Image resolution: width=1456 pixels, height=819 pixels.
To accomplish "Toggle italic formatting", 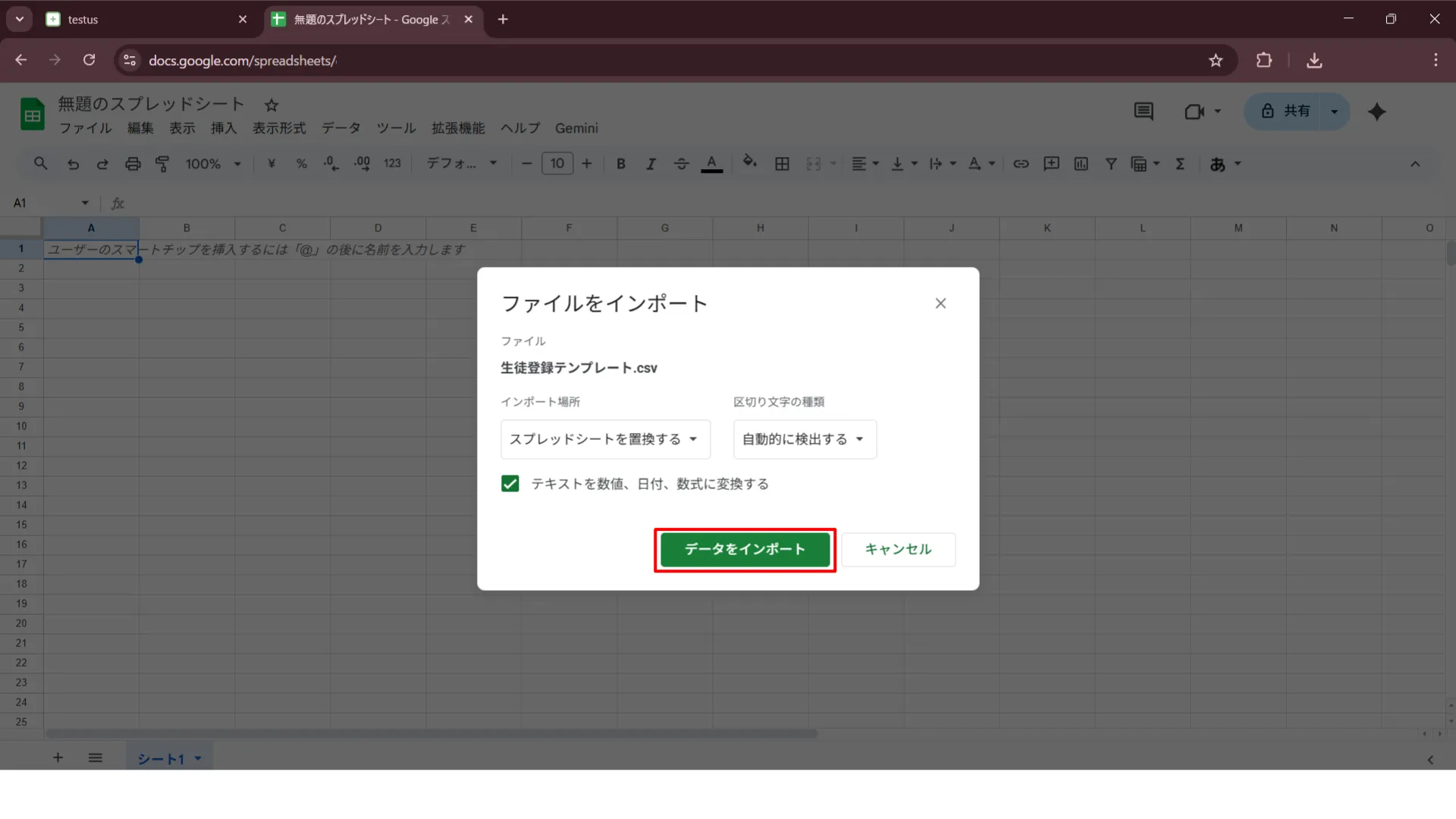I will (x=651, y=164).
